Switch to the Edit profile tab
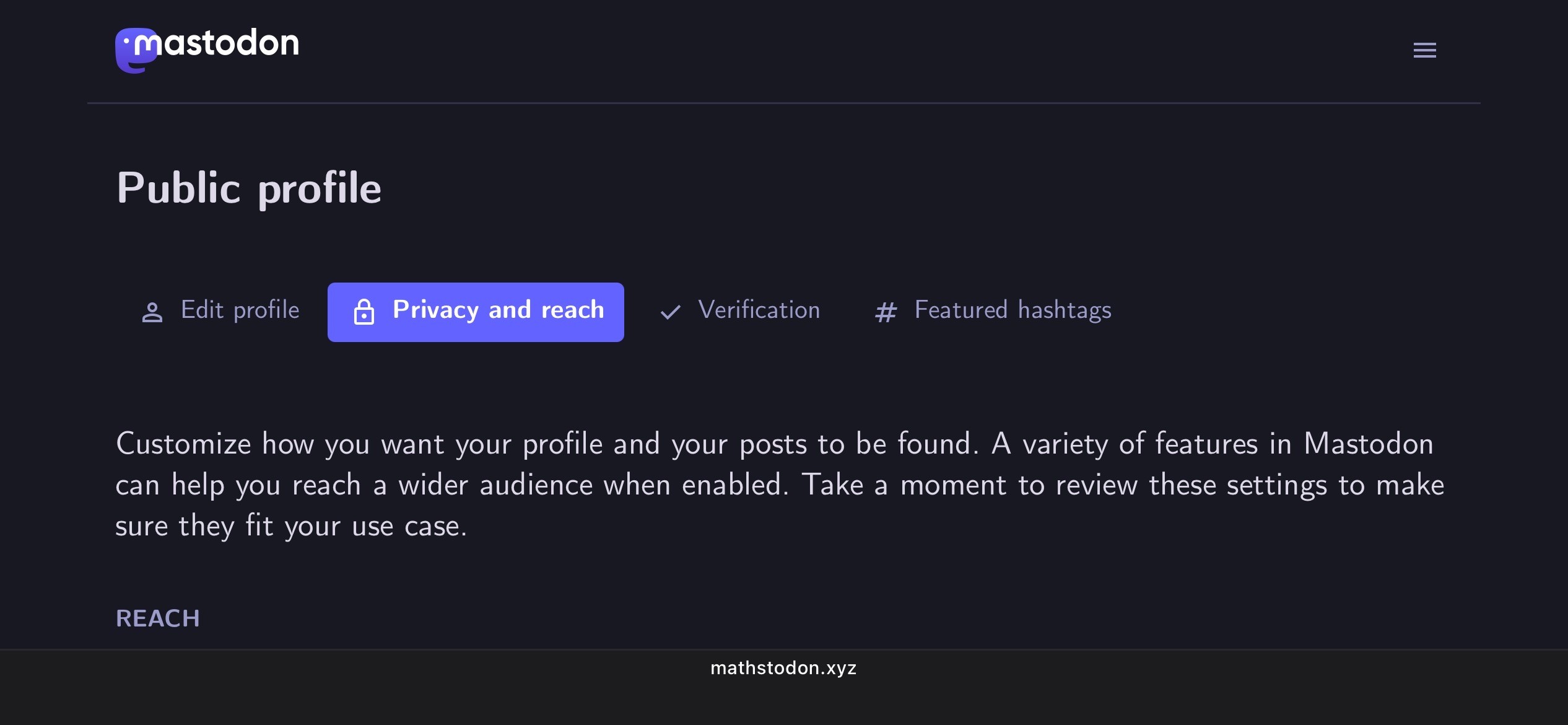This screenshot has width=1568, height=725. 240,310
